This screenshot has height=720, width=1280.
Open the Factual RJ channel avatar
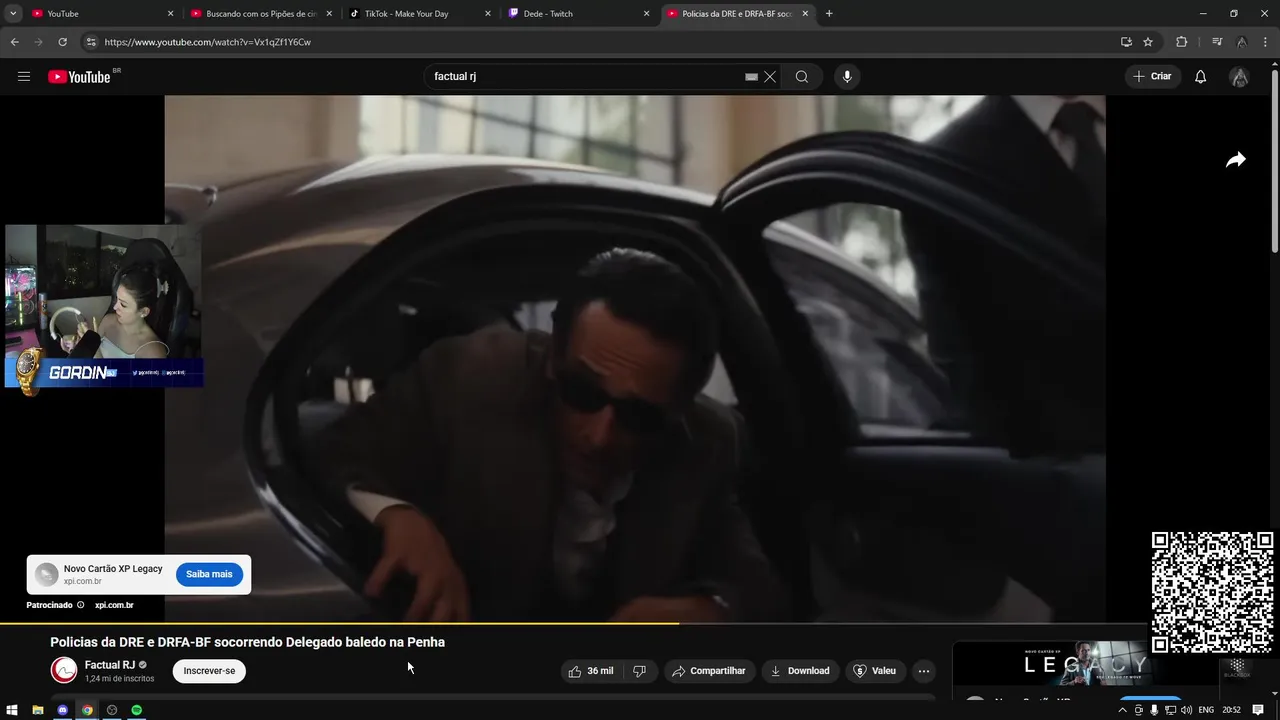tap(64, 671)
